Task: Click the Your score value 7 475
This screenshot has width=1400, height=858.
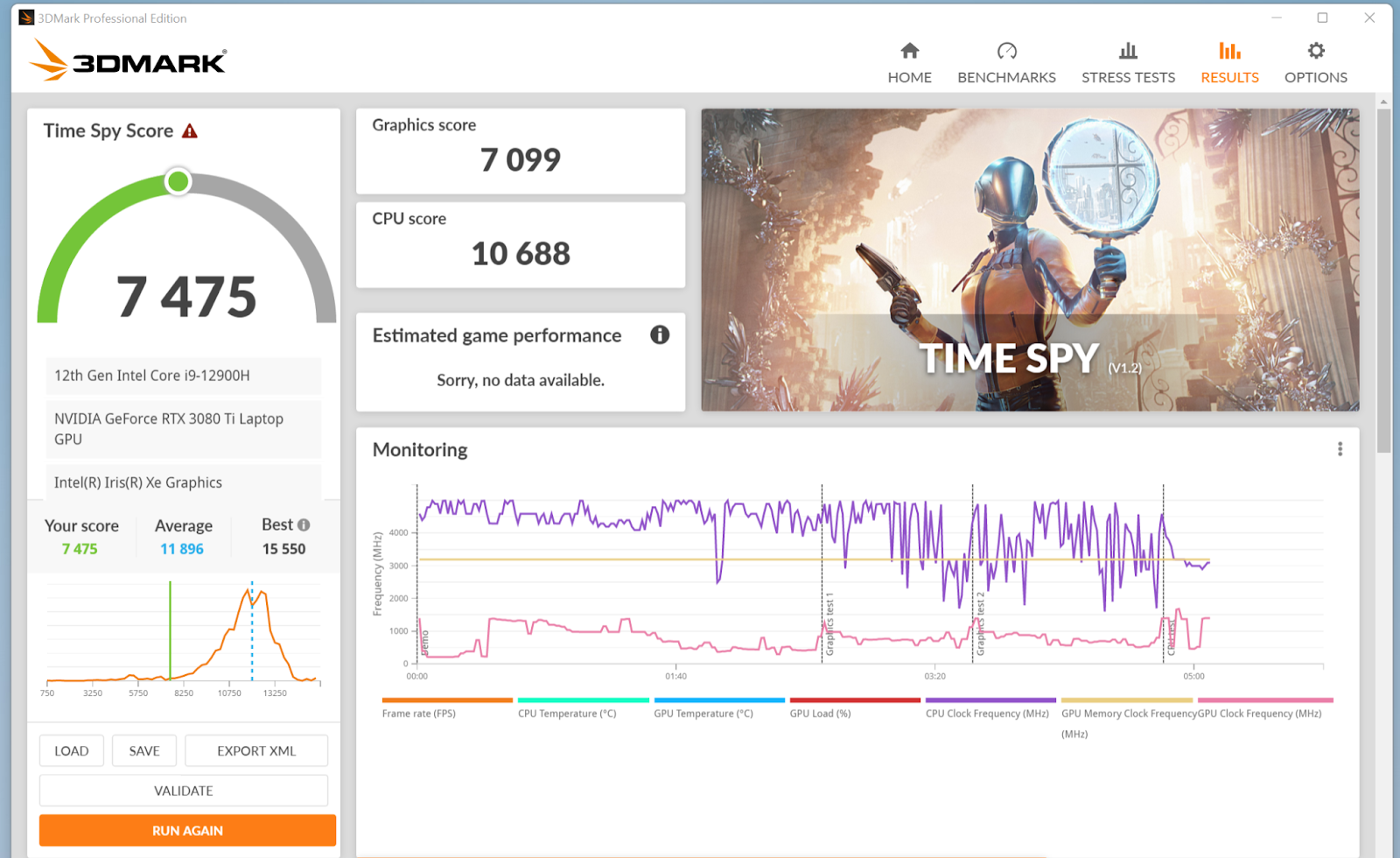Action: click(80, 549)
